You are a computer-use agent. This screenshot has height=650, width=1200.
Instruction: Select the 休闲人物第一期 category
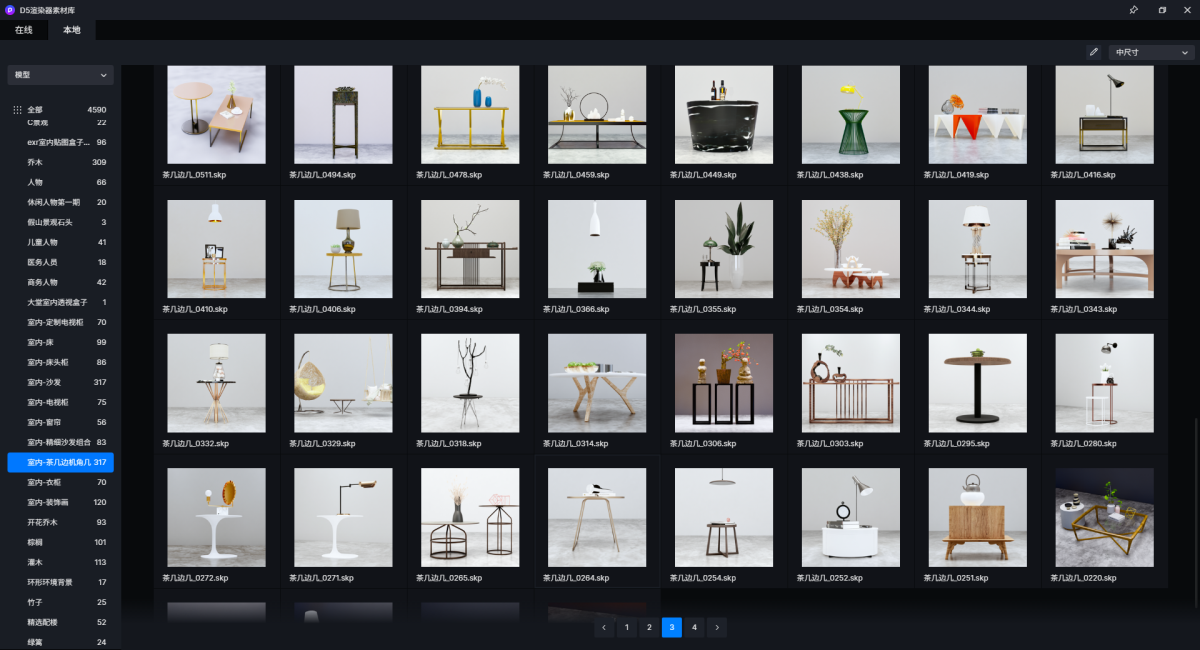coord(61,202)
